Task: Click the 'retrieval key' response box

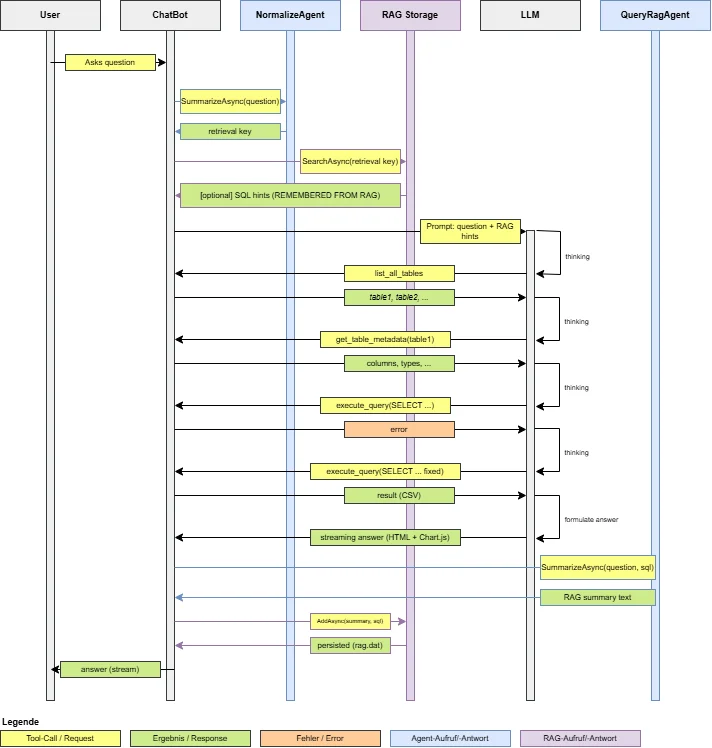Action: 230,131
